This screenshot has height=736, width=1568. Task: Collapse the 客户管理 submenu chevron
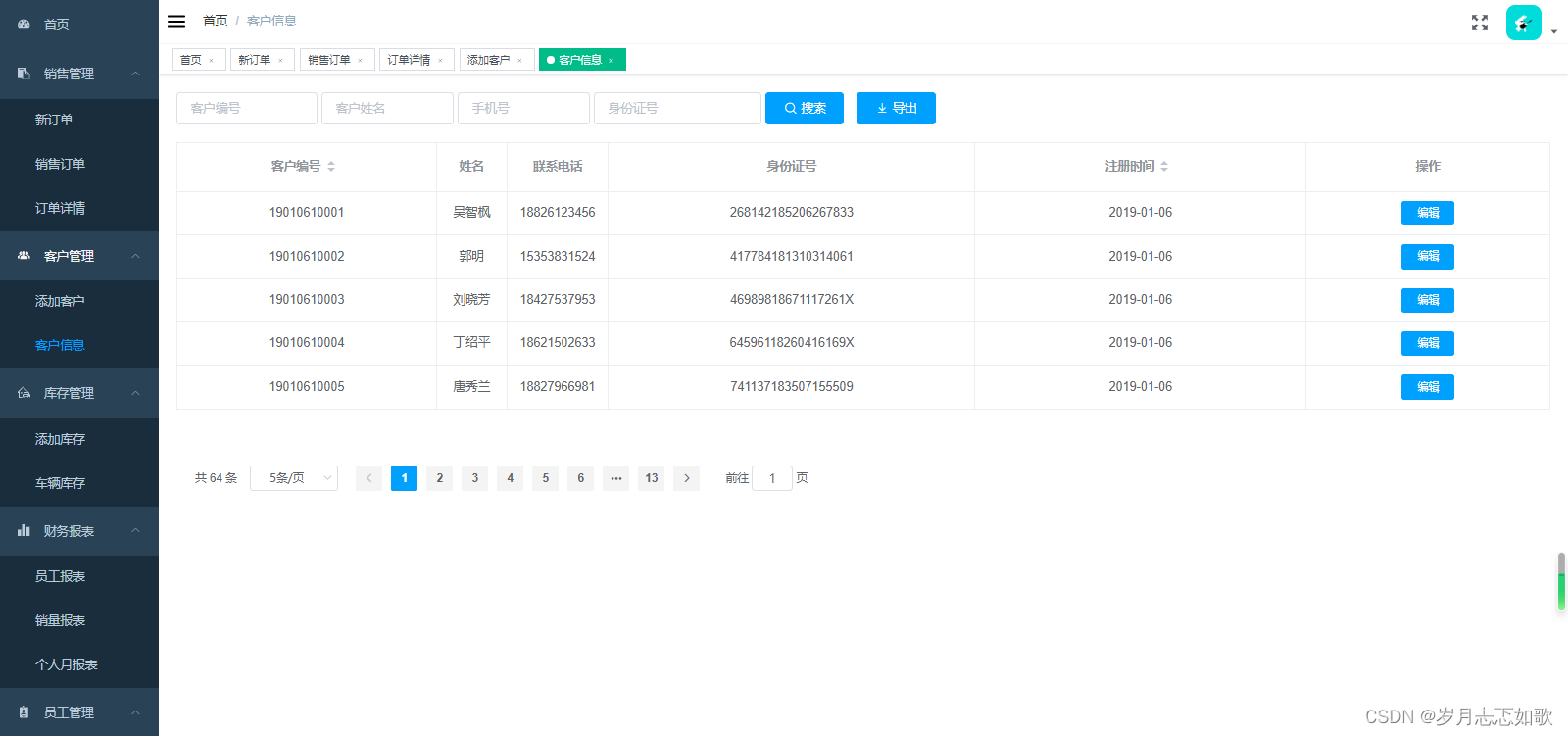135,256
